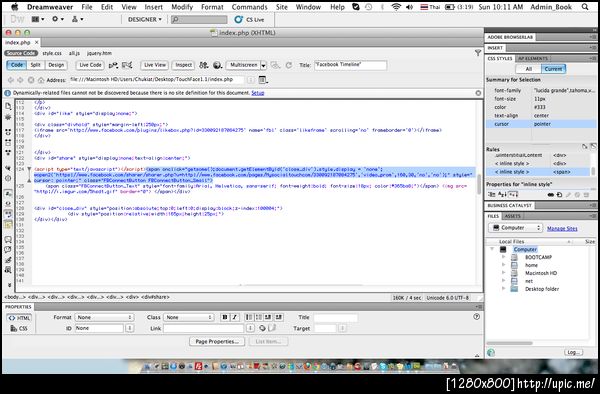
Task: Click New CSS Rule icon in CSS Styles
Action: point(559,195)
